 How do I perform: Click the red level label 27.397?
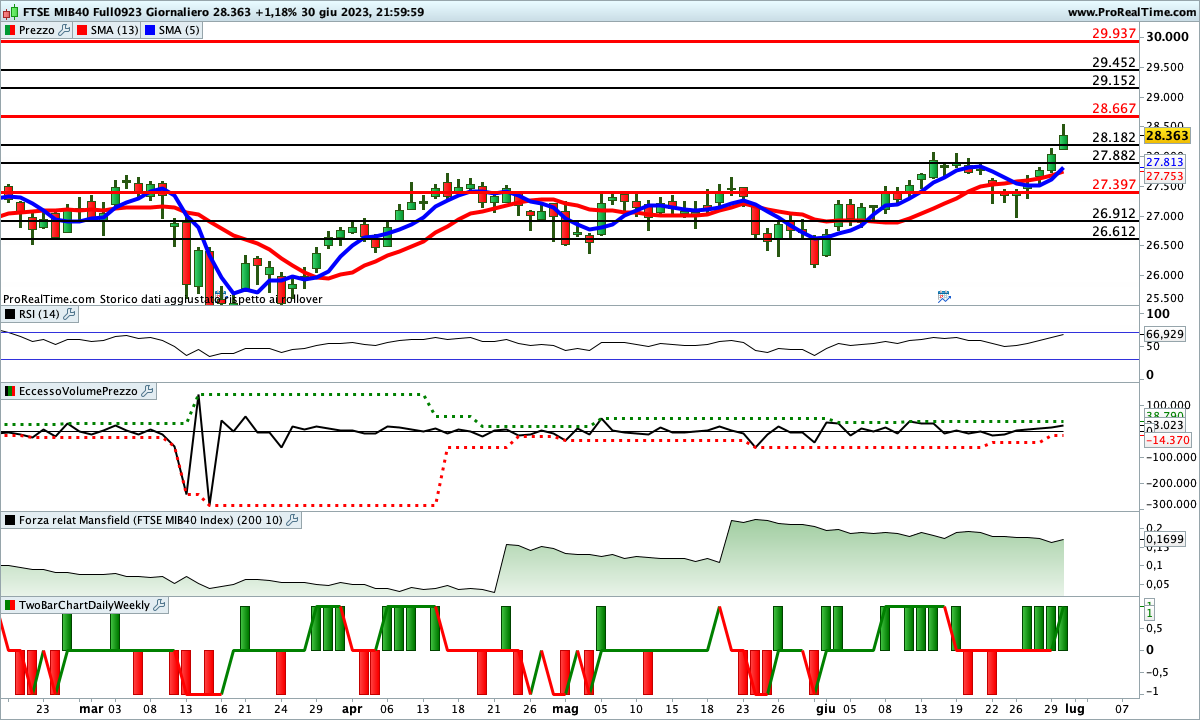(x=1114, y=184)
